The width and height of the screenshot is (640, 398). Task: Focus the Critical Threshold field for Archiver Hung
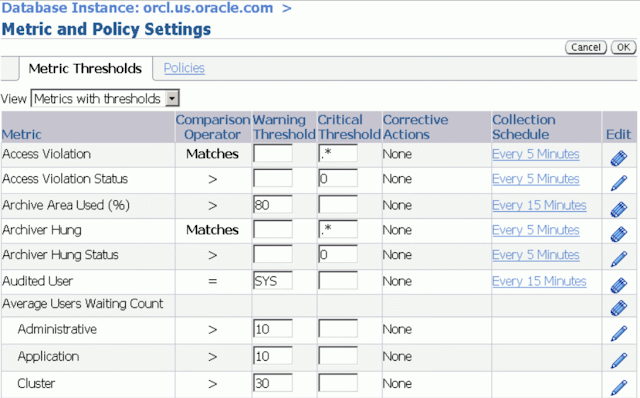(338, 229)
